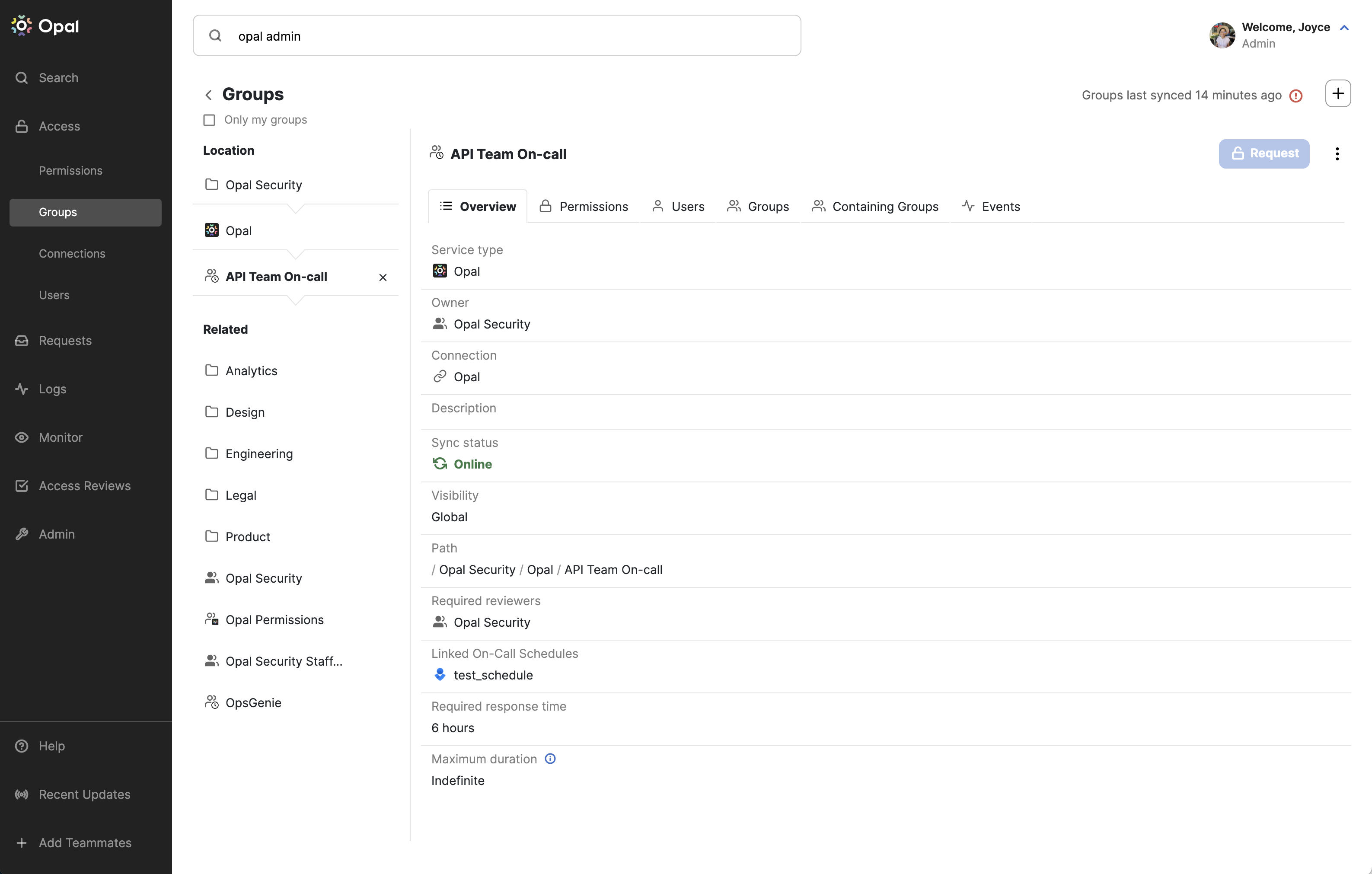Open API Team On-call in the Path

click(x=613, y=570)
